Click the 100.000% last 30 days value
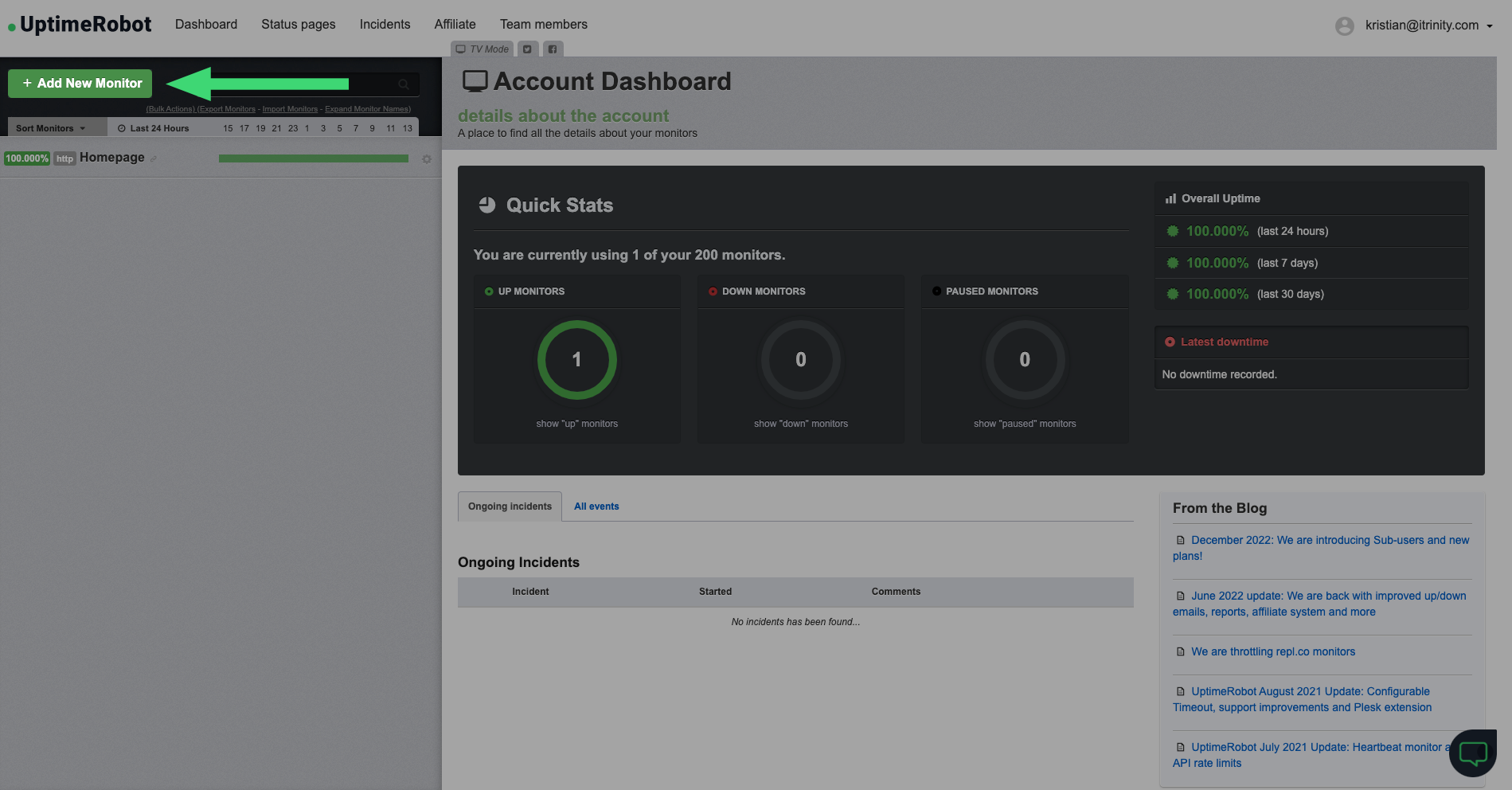 pos(1217,294)
